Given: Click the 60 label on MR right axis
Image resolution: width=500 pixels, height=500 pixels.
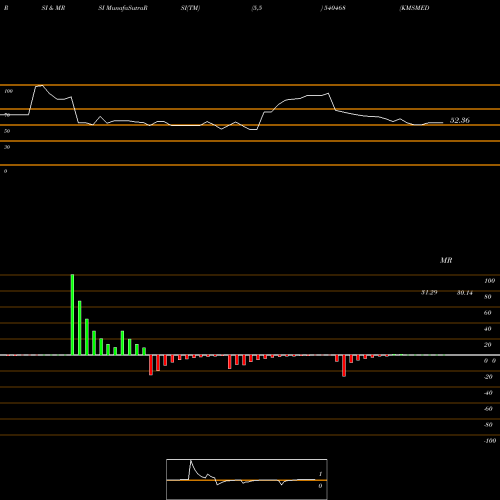Looking at the screenshot, I should (x=488, y=313).
